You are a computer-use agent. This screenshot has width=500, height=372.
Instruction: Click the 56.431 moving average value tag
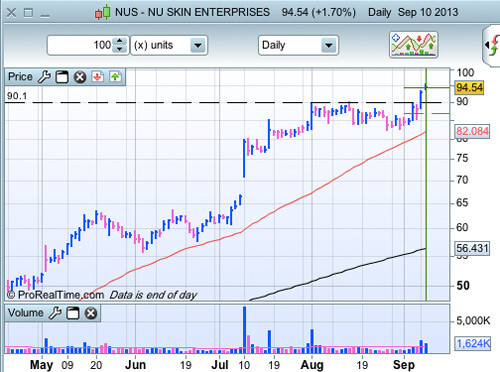(472, 248)
